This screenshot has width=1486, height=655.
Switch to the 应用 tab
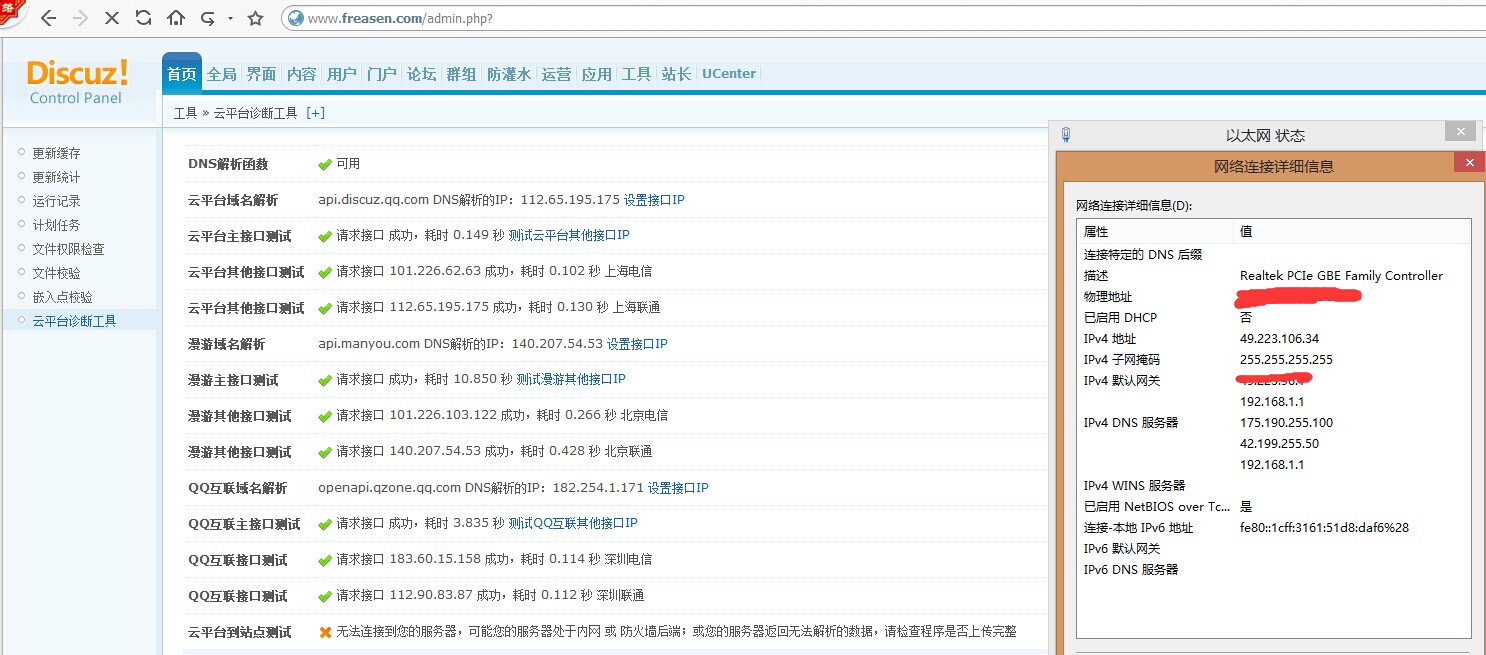(x=597, y=74)
